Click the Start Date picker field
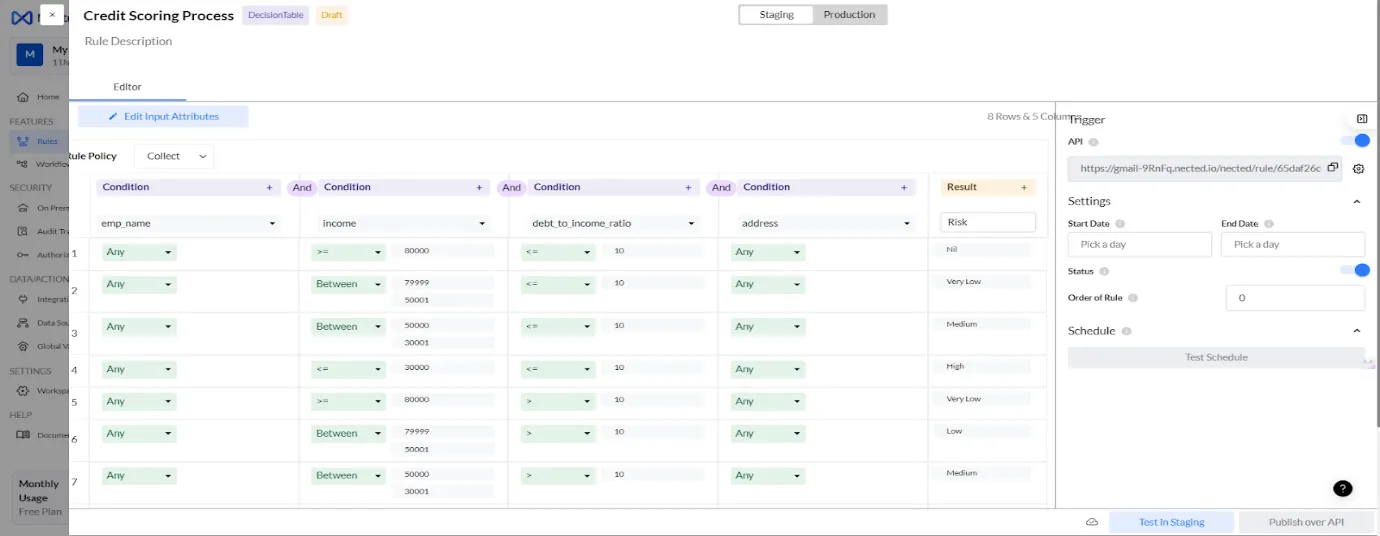 [1139, 244]
